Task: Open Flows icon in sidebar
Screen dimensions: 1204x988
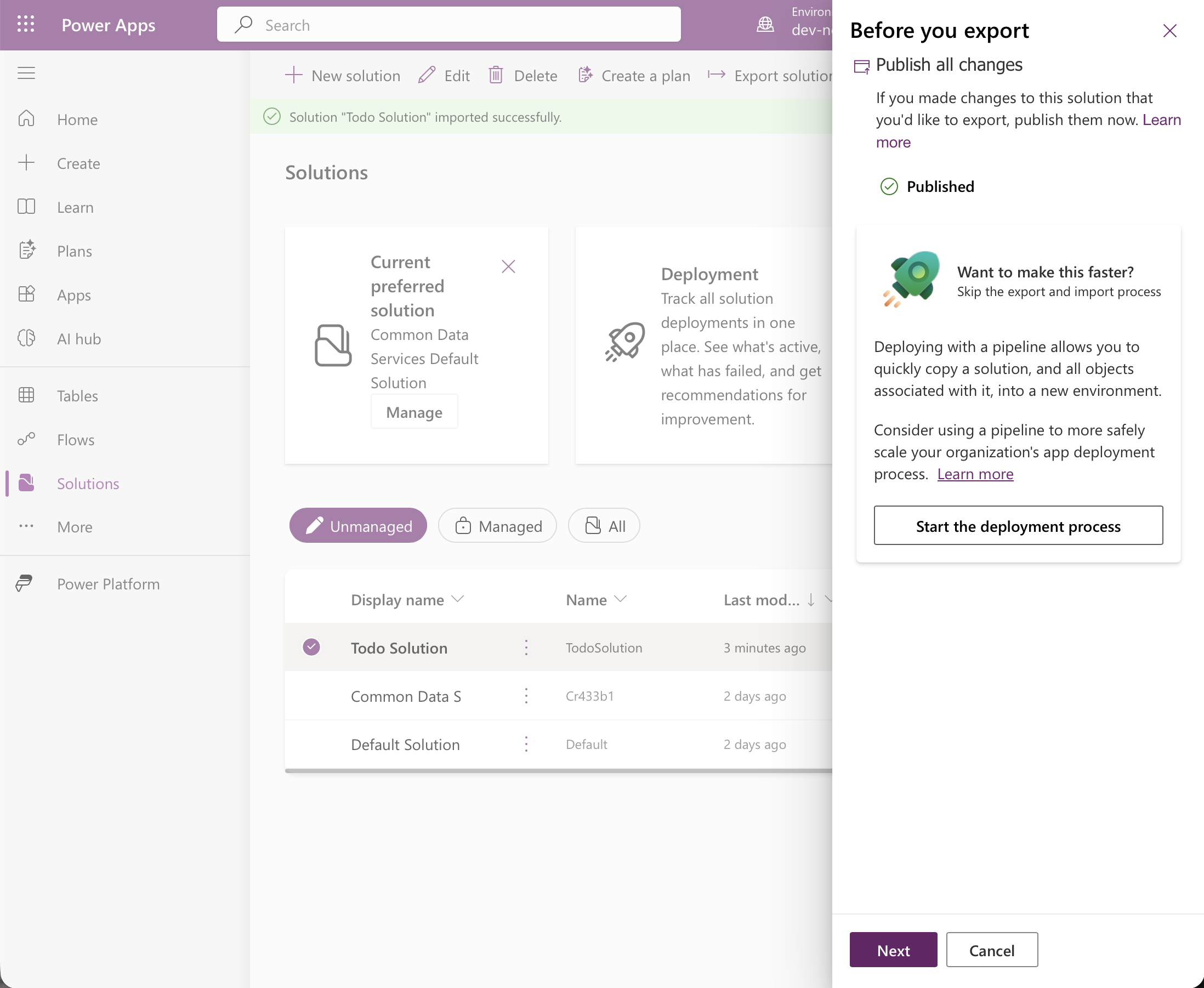Action: (26, 439)
